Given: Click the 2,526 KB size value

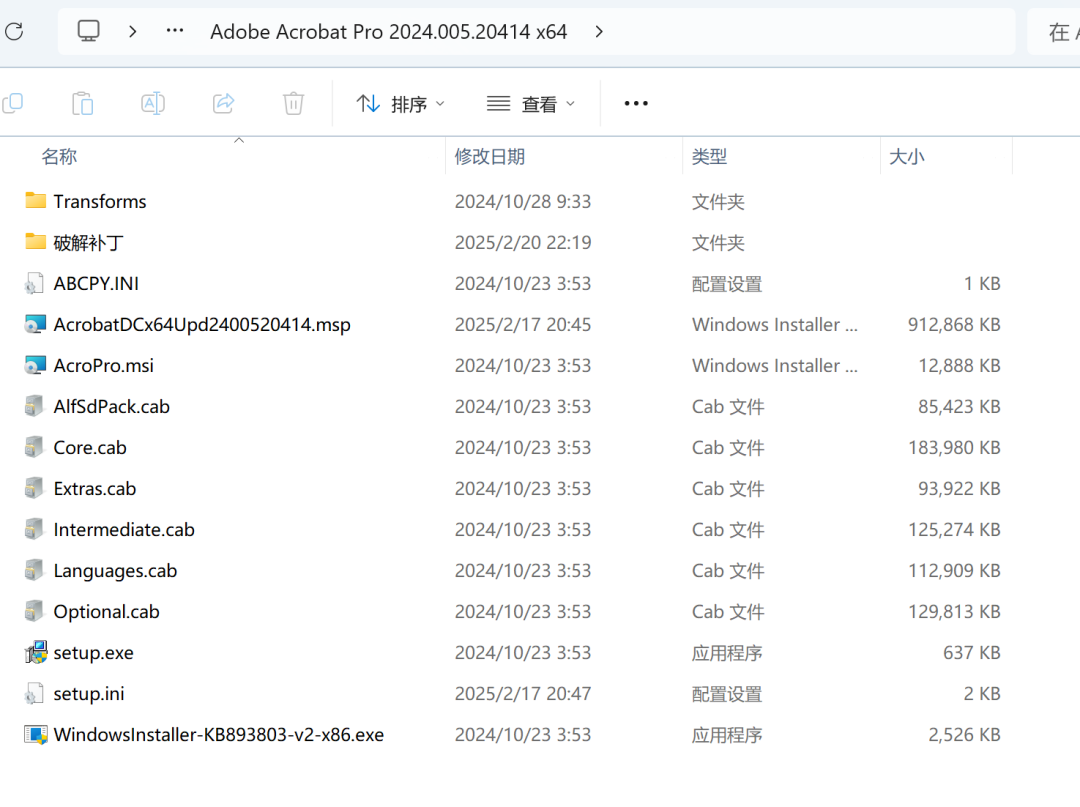Looking at the screenshot, I should [964, 735].
